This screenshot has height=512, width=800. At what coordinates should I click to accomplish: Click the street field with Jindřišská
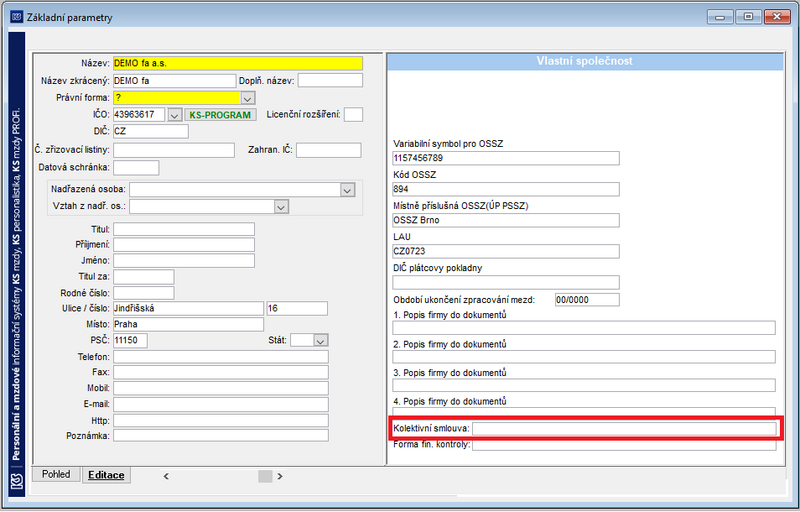[x=188, y=309]
